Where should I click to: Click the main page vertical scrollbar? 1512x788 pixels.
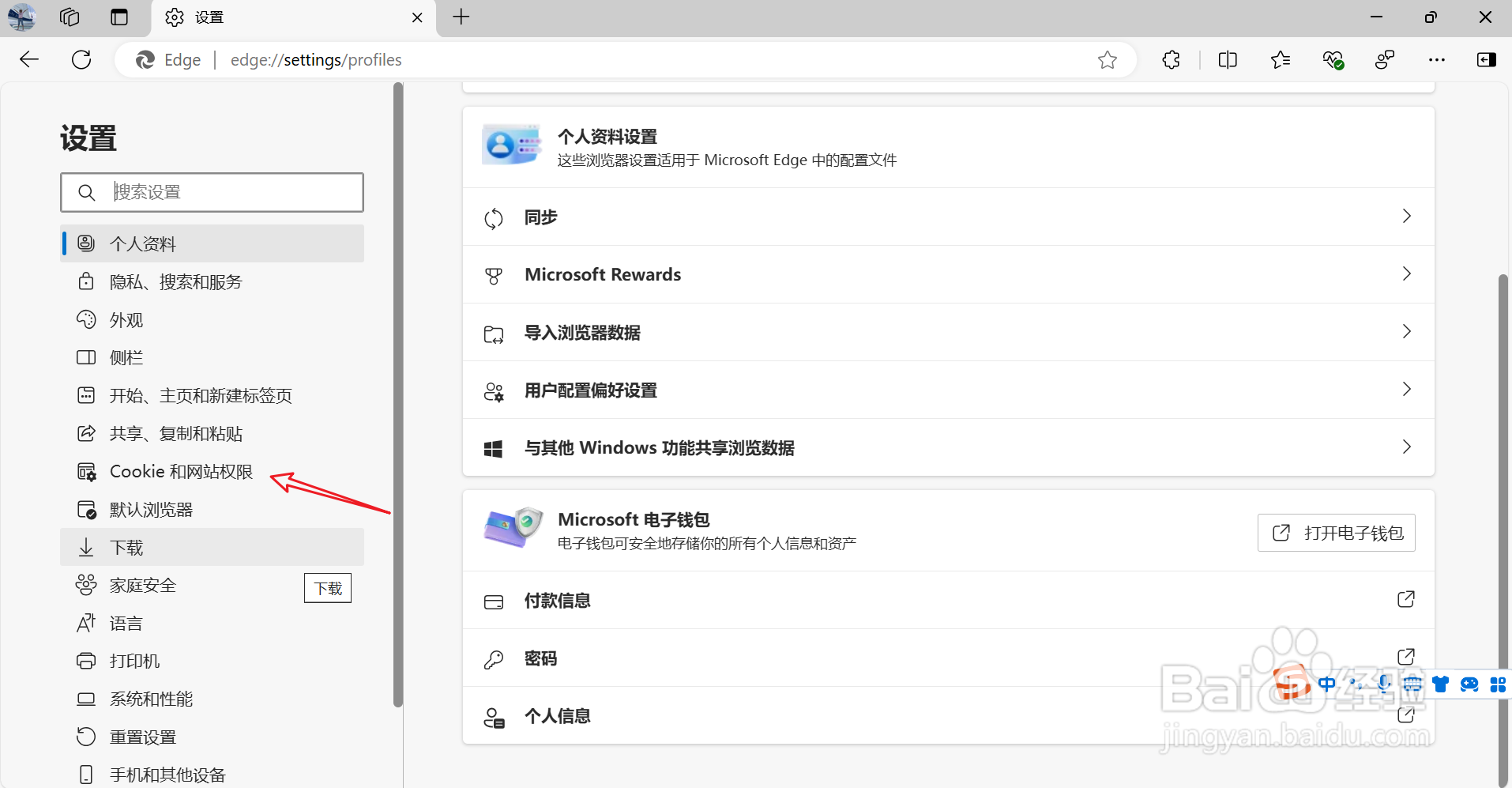[1503, 530]
